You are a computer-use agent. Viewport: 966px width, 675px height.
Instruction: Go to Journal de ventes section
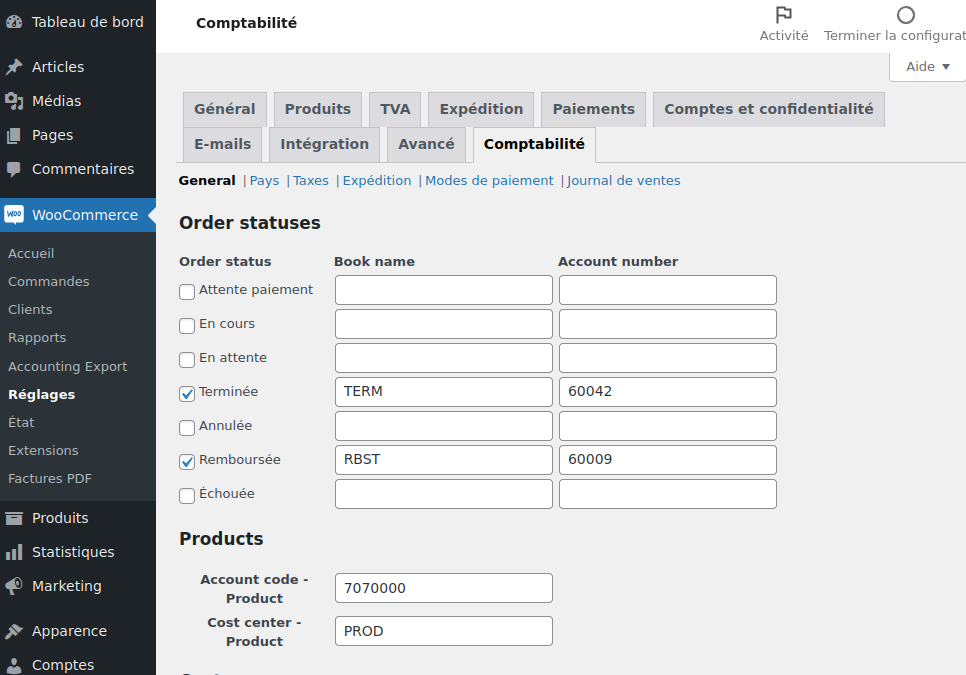[623, 181]
